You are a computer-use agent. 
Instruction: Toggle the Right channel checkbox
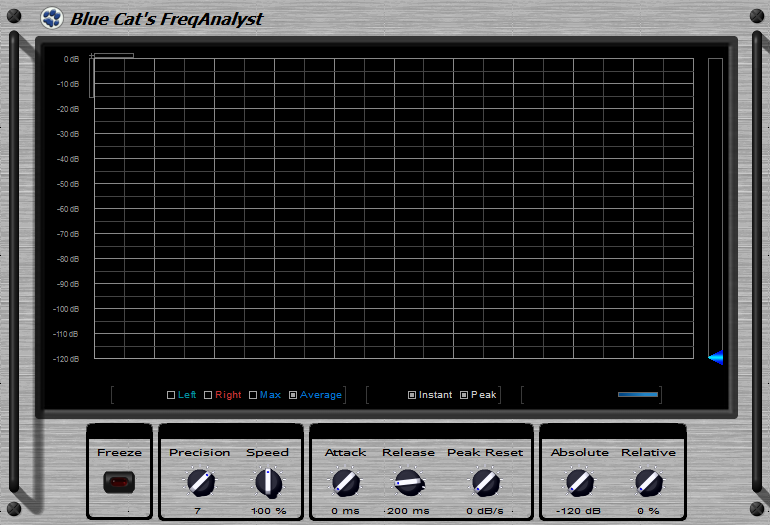208,395
